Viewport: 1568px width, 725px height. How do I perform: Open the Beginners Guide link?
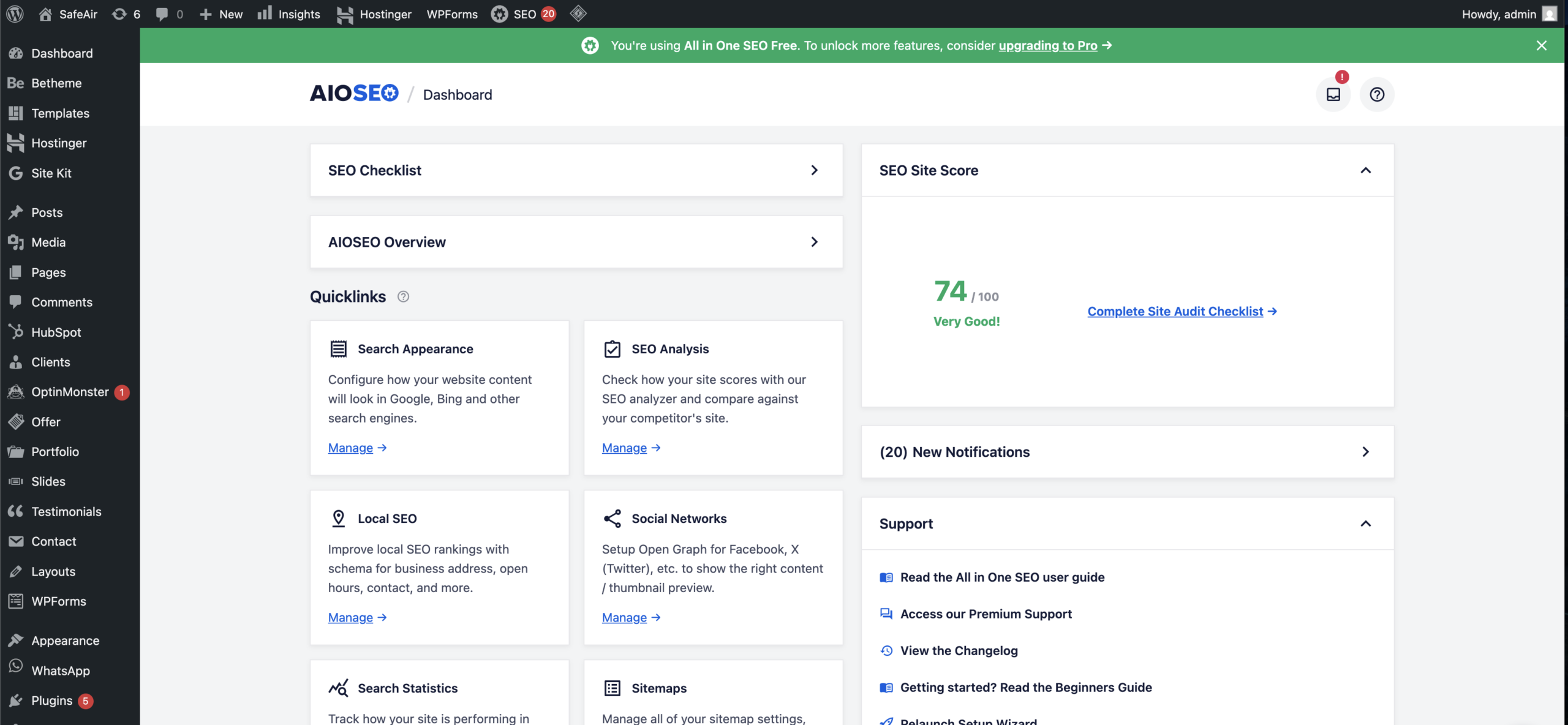[1026, 688]
